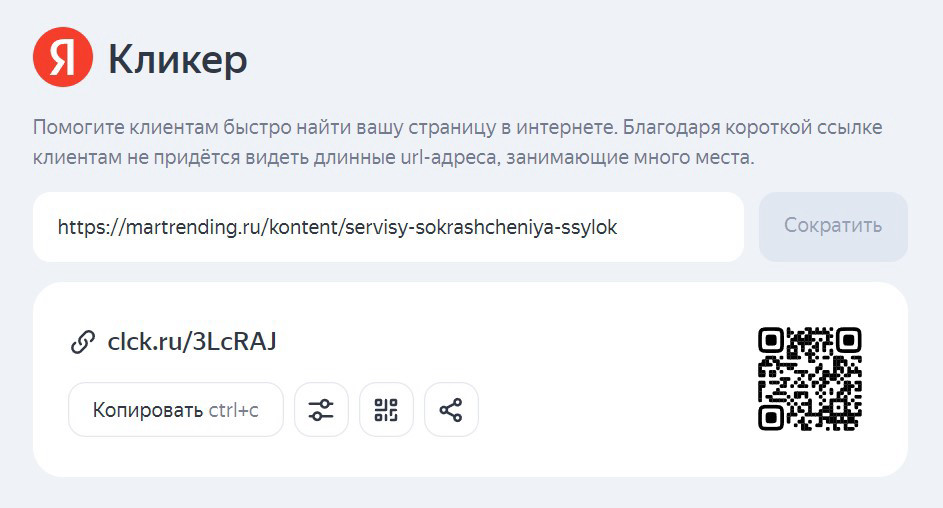This screenshot has height=508, width=943.
Task: Click the Сократить button
Action: point(833,226)
